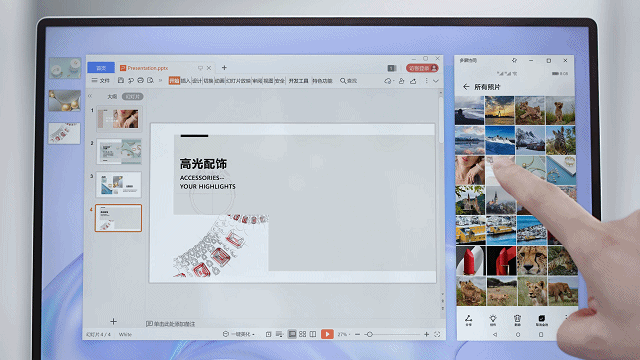
Task: Expand the ribbon with the chevron arrow
Action: 436,81
